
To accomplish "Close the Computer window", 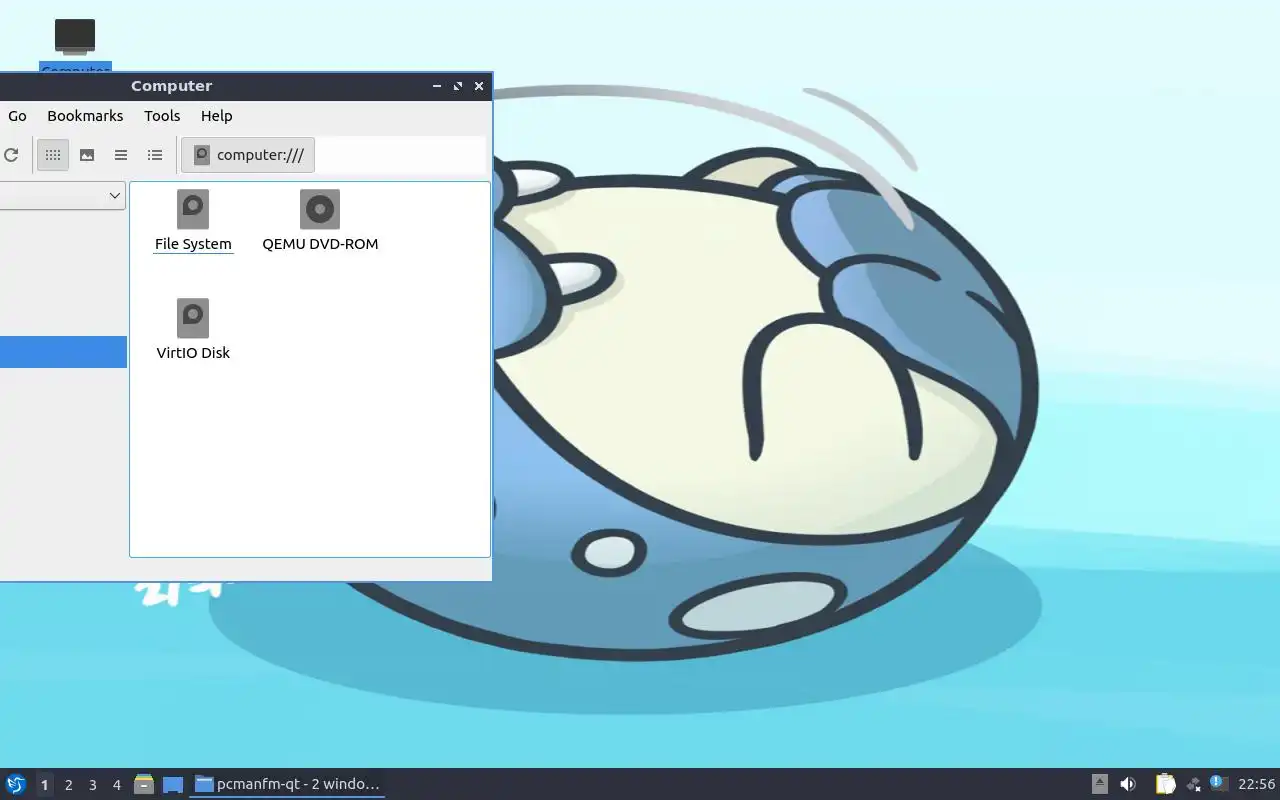I will coord(479,86).
